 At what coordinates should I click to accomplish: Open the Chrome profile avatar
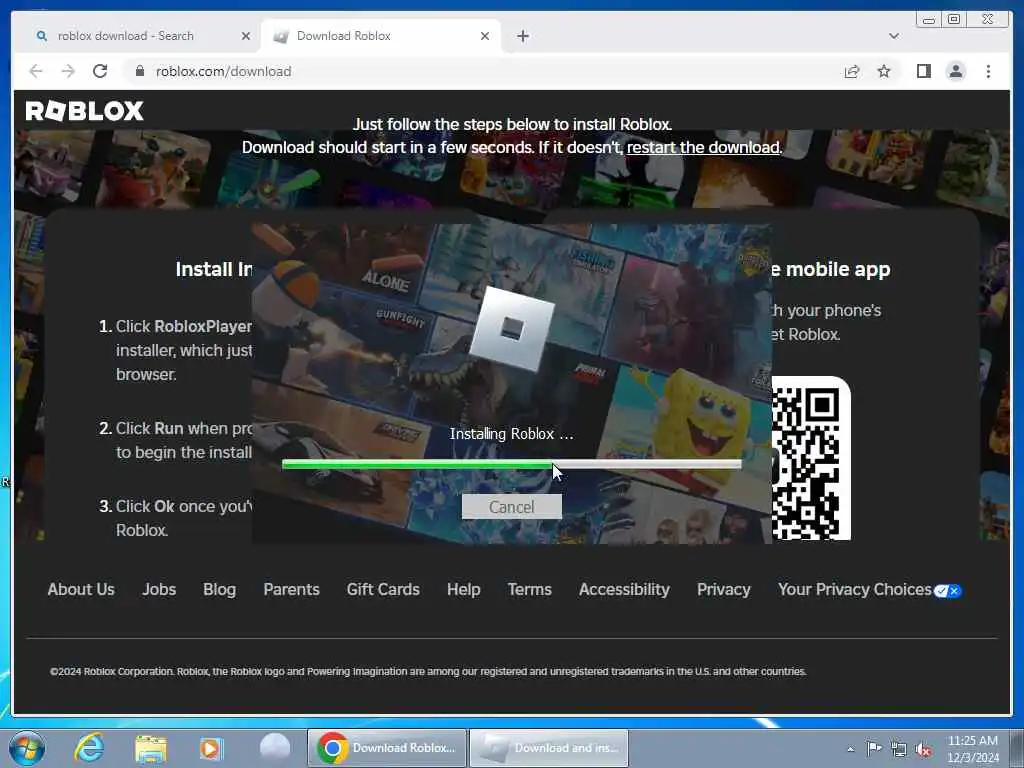(x=955, y=71)
